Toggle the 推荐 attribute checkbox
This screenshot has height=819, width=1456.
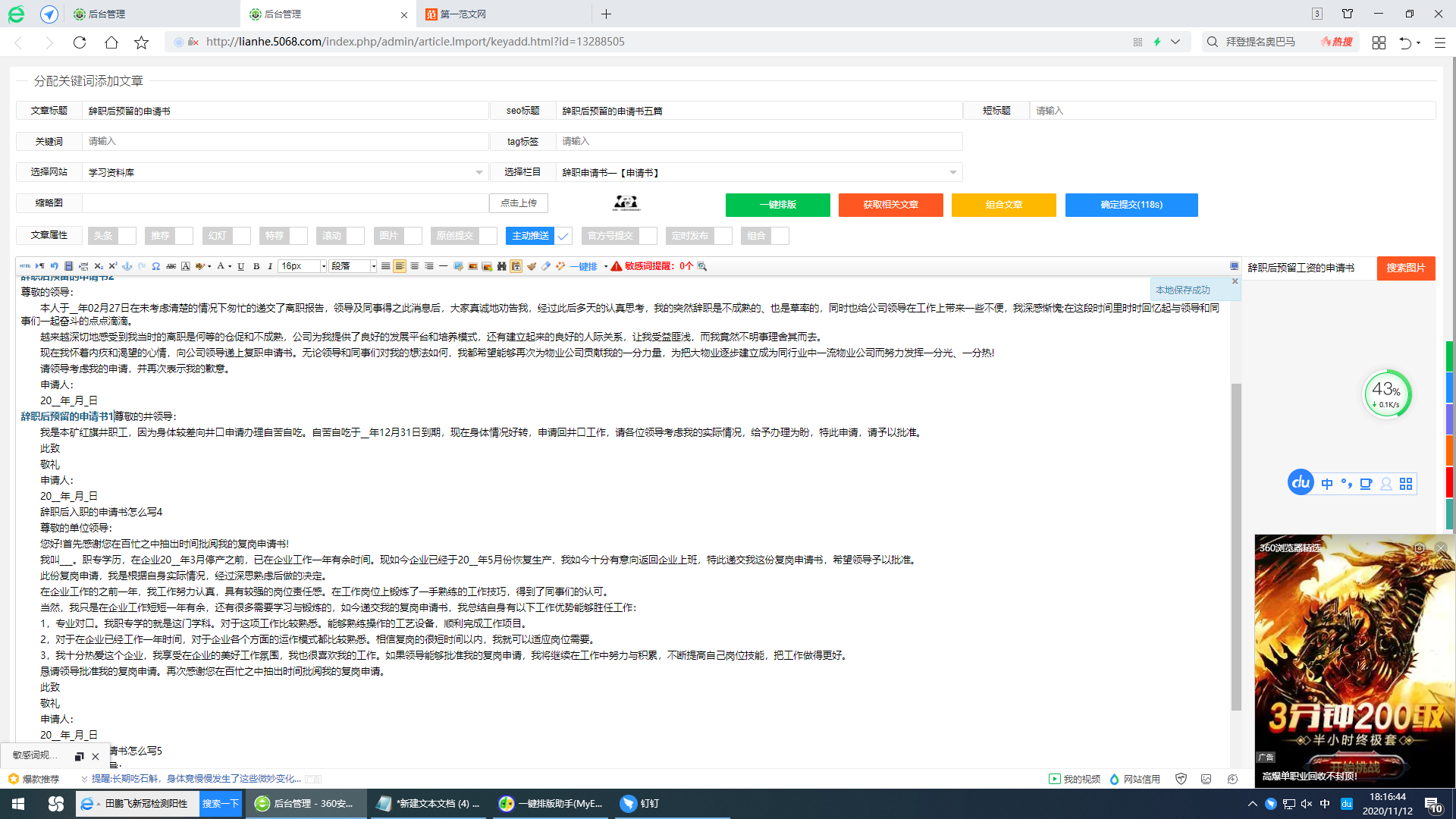click(184, 236)
